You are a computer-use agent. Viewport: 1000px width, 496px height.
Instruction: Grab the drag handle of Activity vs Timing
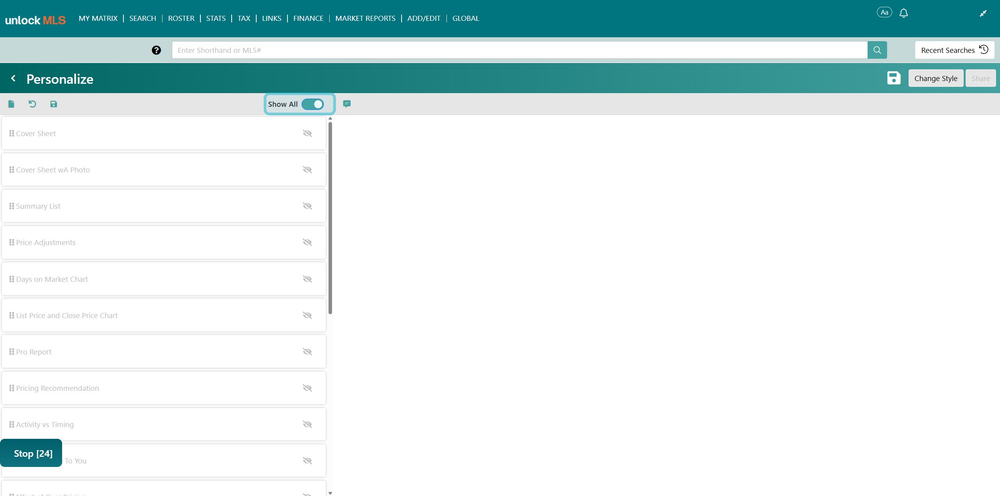[11, 424]
